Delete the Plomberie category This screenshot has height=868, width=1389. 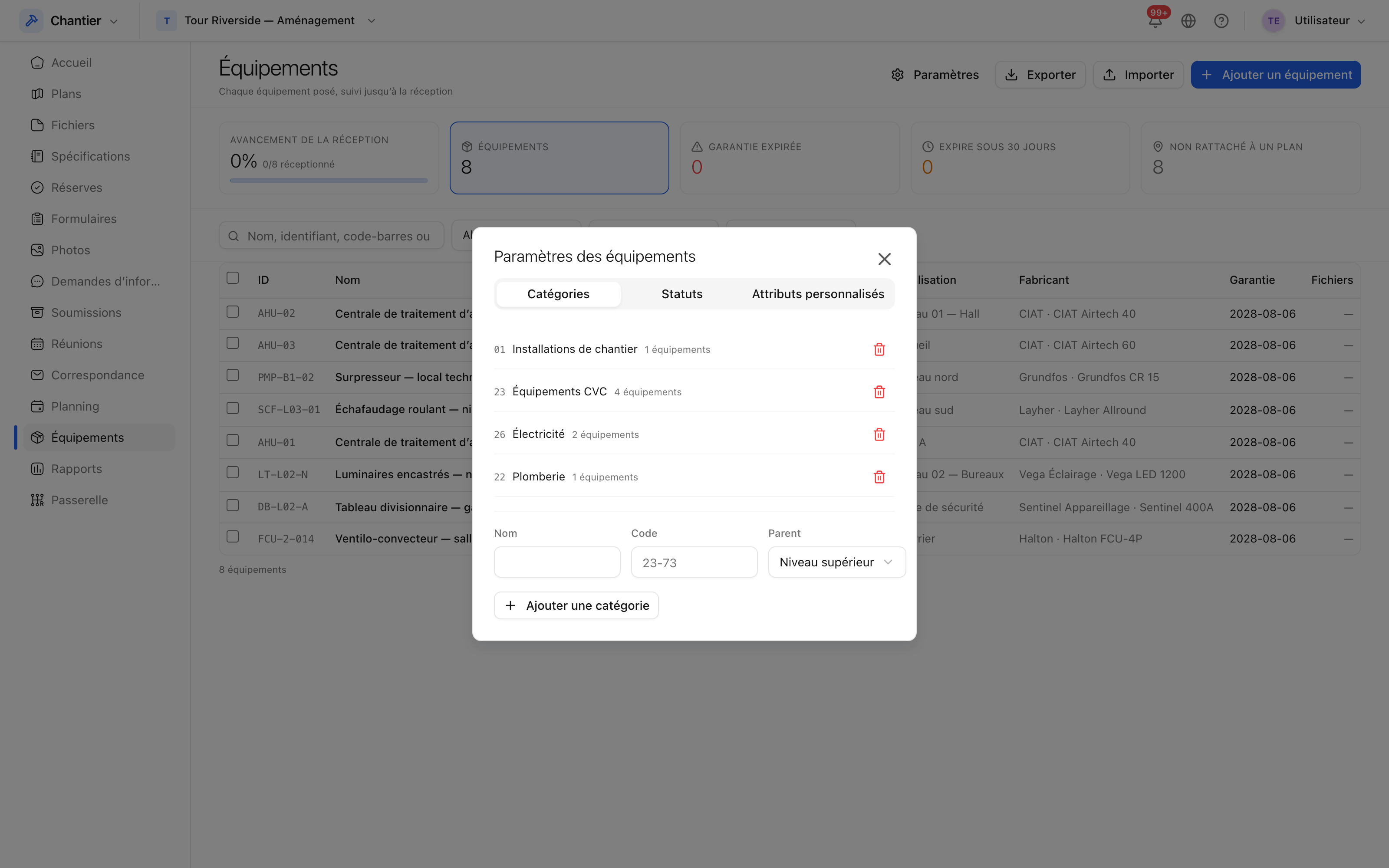pos(879,477)
